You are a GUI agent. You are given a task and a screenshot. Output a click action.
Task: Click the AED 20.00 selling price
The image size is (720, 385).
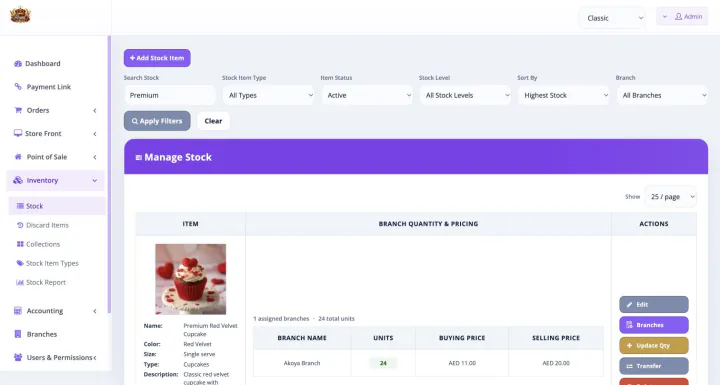coord(556,363)
